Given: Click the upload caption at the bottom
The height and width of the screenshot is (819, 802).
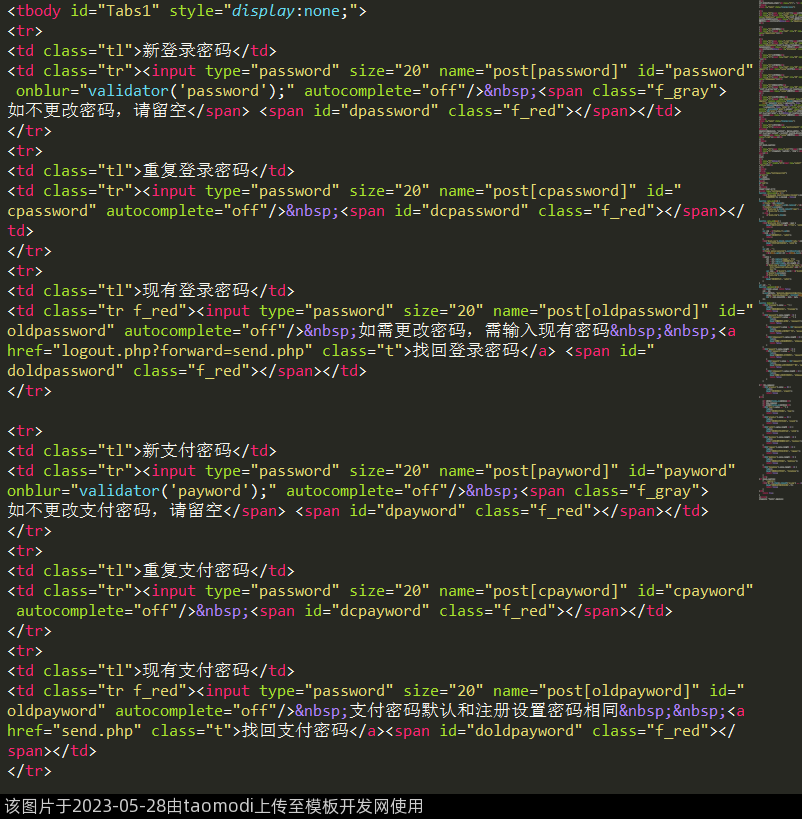Looking at the screenshot, I should (x=214, y=806).
